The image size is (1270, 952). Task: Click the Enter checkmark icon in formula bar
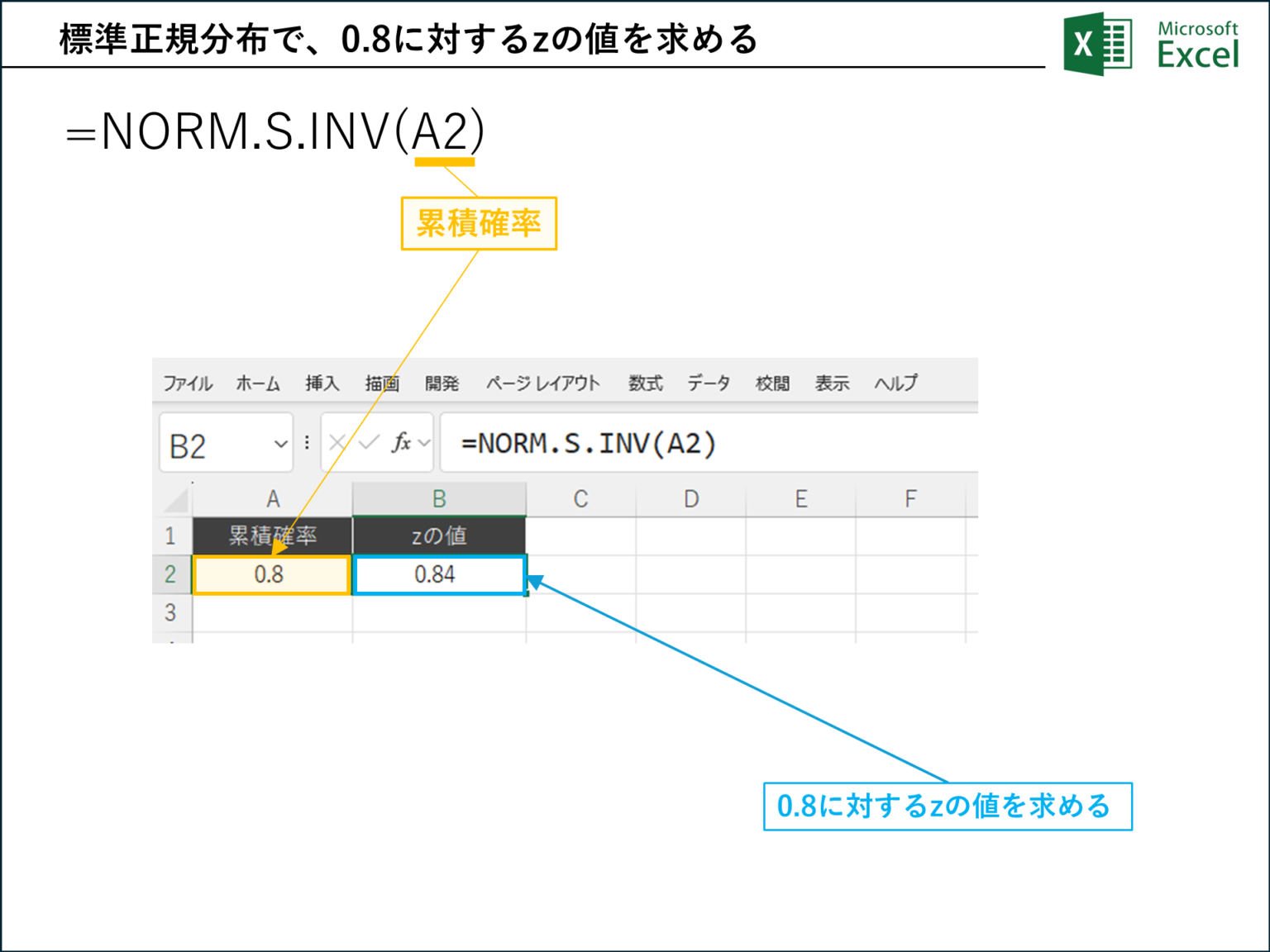point(370,442)
